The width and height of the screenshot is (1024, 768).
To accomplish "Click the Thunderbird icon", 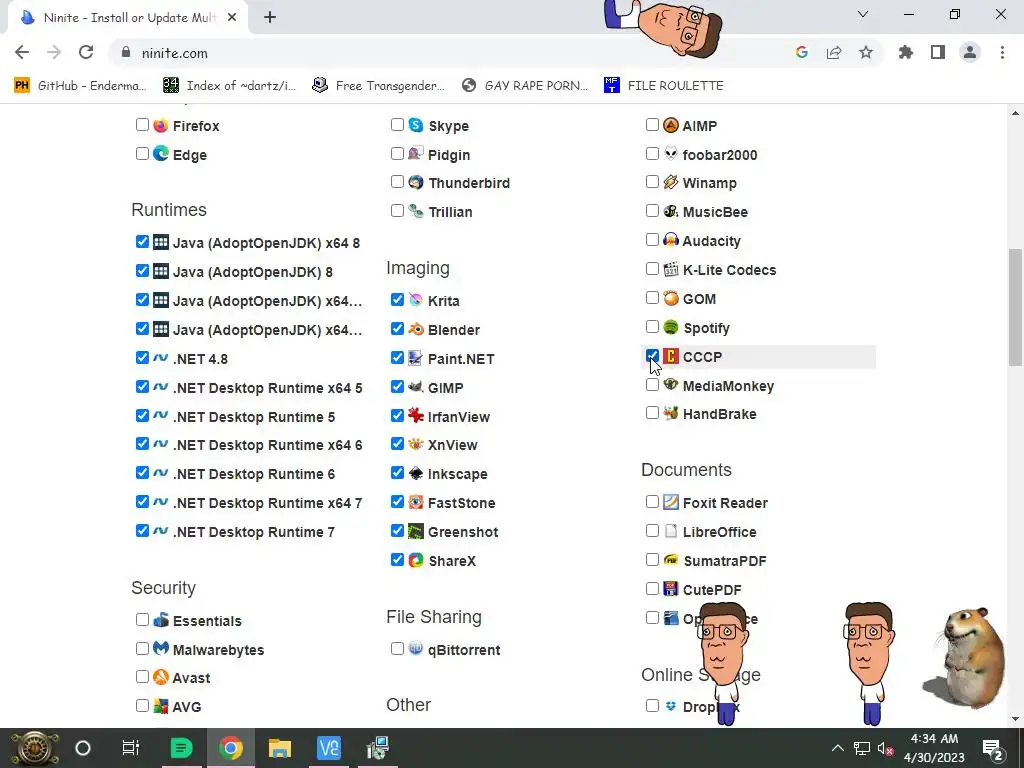I will click(416, 183).
